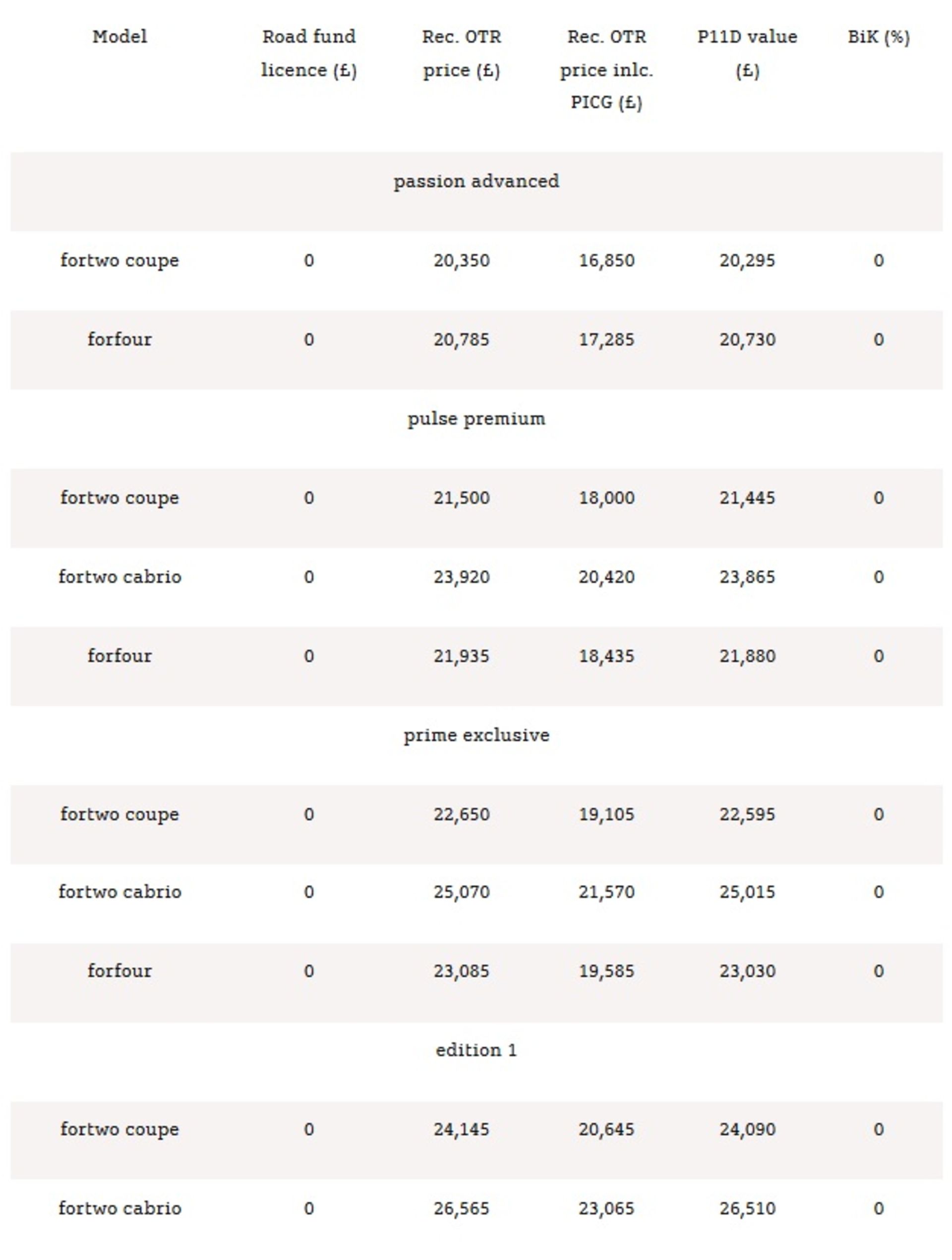952x1260 pixels.
Task: Click the 23,920 OTR price cell
Action: (x=461, y=577)
